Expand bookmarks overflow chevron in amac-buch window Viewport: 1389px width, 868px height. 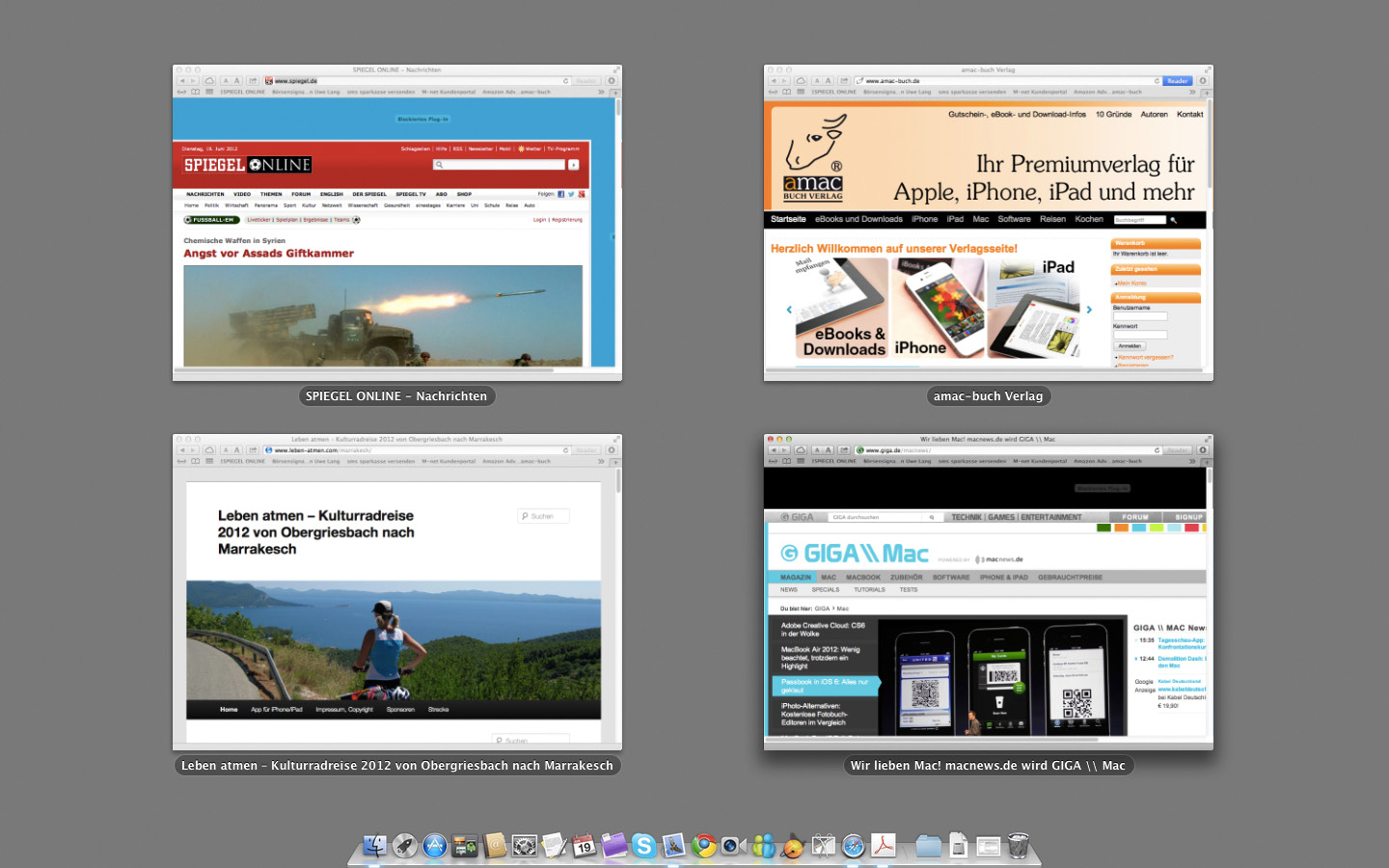pyautogui.click(x=1192, y=92)
